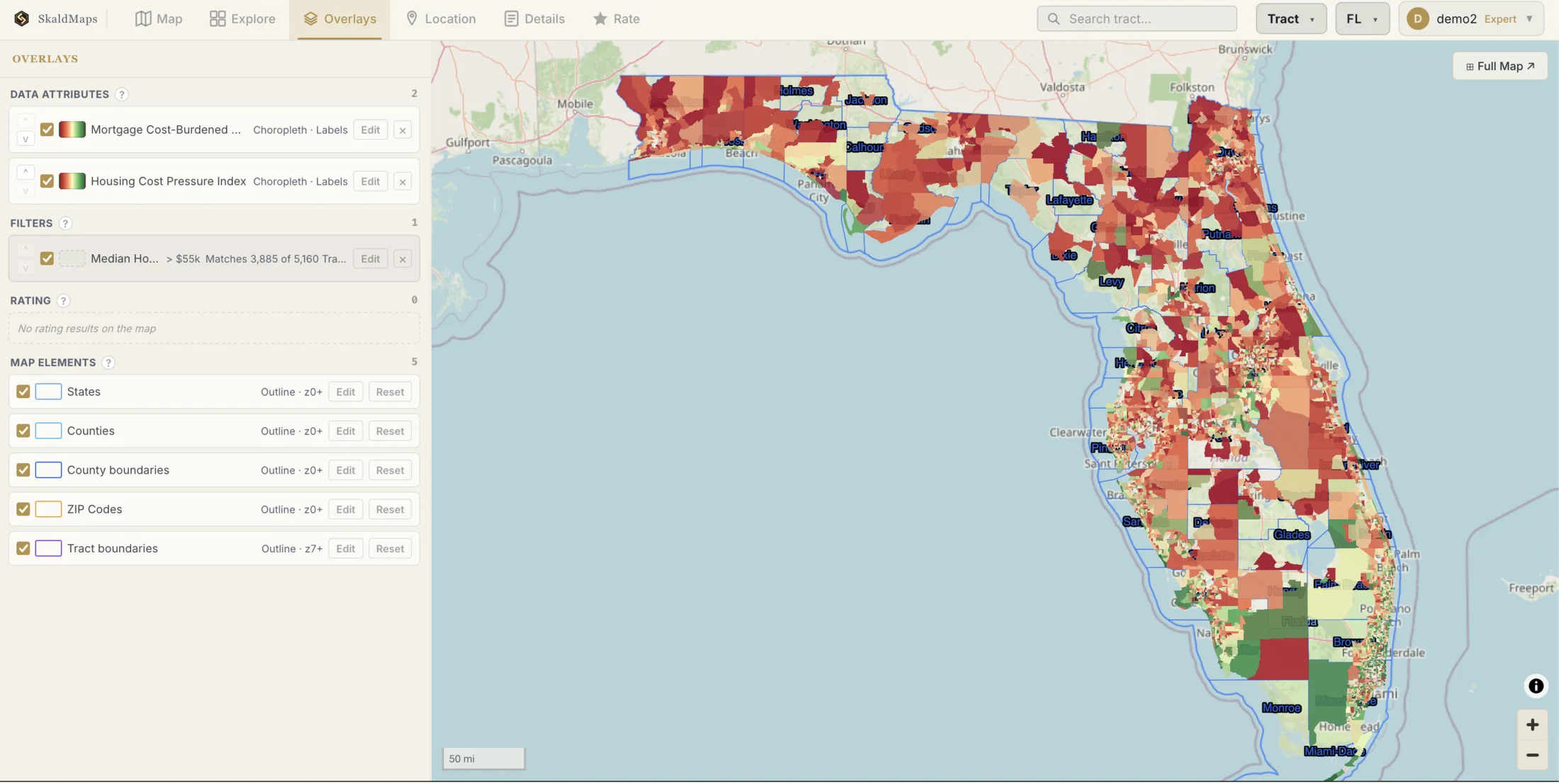The height and width of the screenshot is (784, 1559).
Task: Reset the ZIP Codes element
Action: [390, 509]
